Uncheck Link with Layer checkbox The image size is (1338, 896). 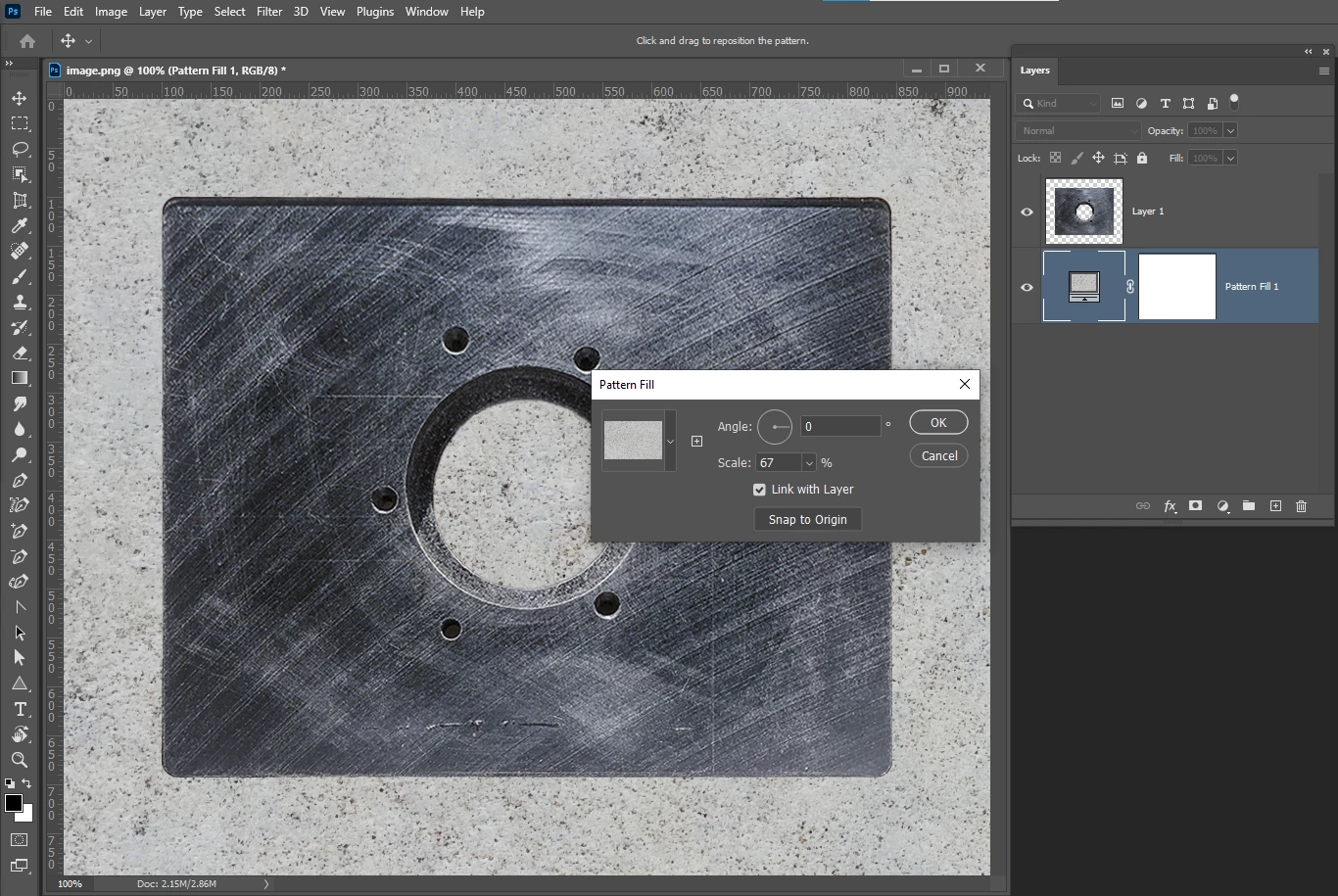(x=759, y=490)
